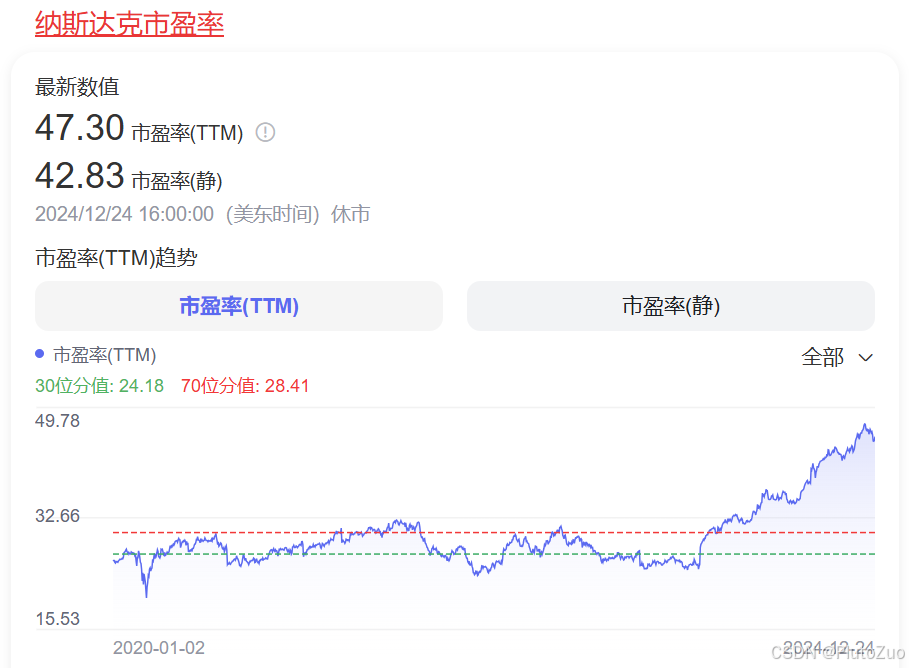The image size is (909, 668).
Task: Click the green dashed 30th percentile line
Action: [x=493, y=554]
